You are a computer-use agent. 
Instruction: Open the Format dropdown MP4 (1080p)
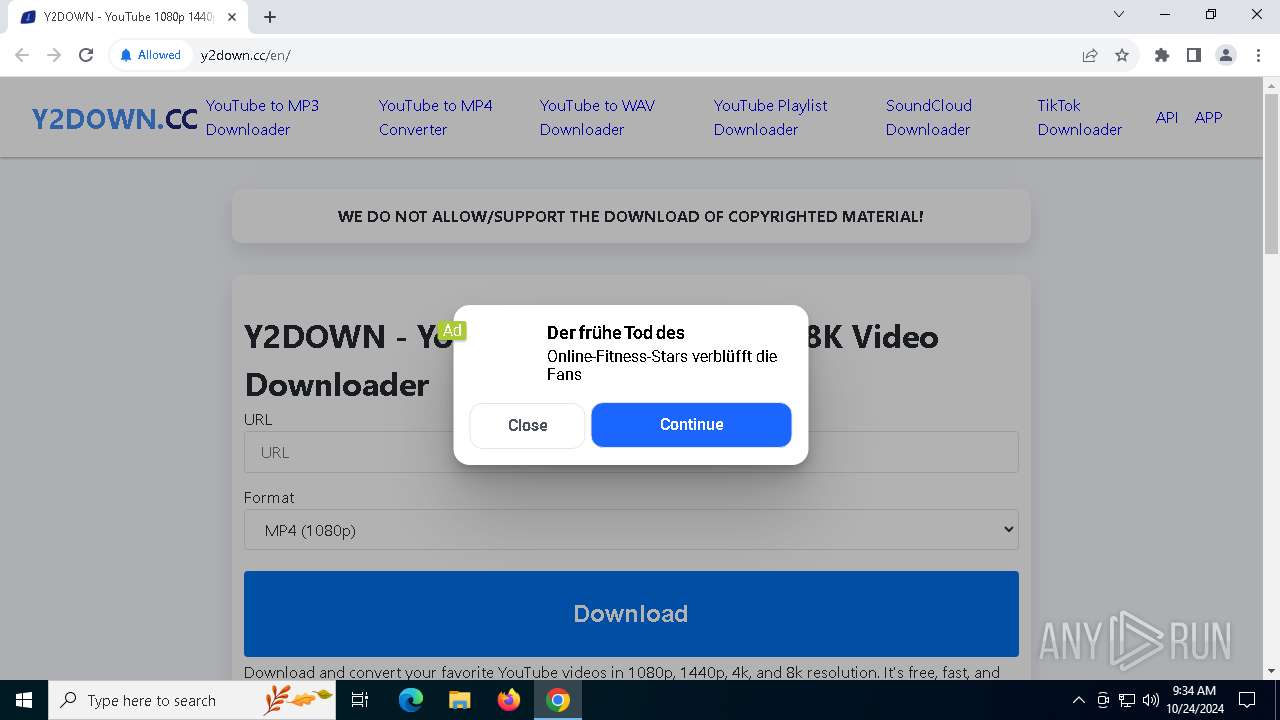[x=631, y=530]
